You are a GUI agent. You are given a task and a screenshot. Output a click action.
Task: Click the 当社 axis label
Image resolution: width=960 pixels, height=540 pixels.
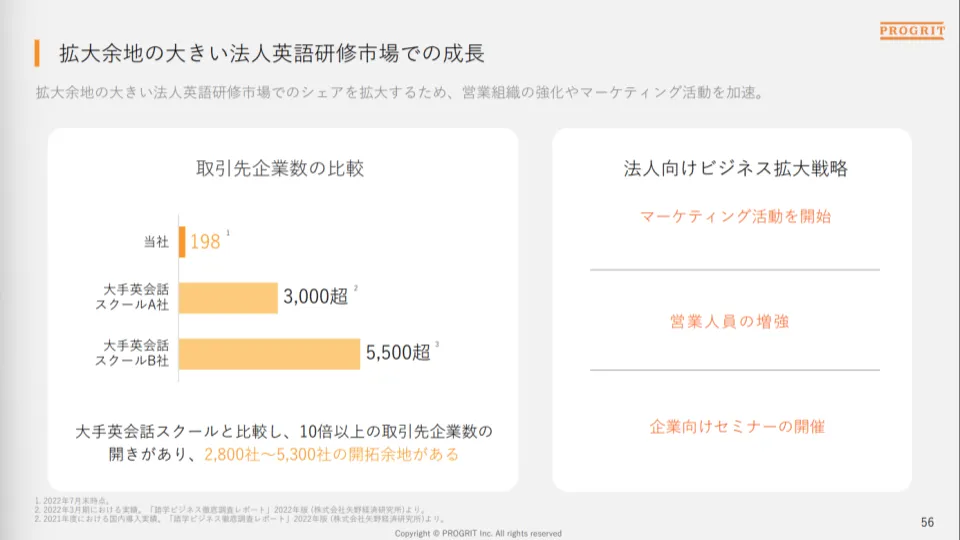tap(155, 242)
